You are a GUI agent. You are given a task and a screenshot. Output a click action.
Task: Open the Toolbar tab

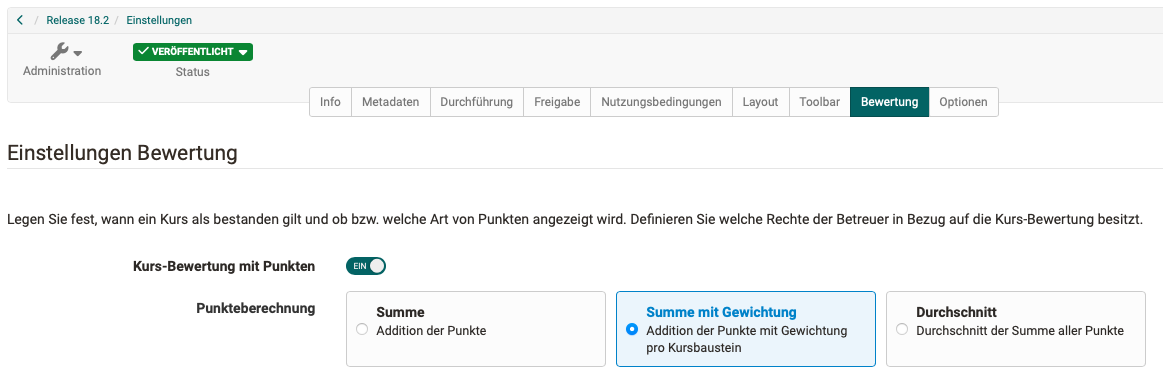click(820, 102)
